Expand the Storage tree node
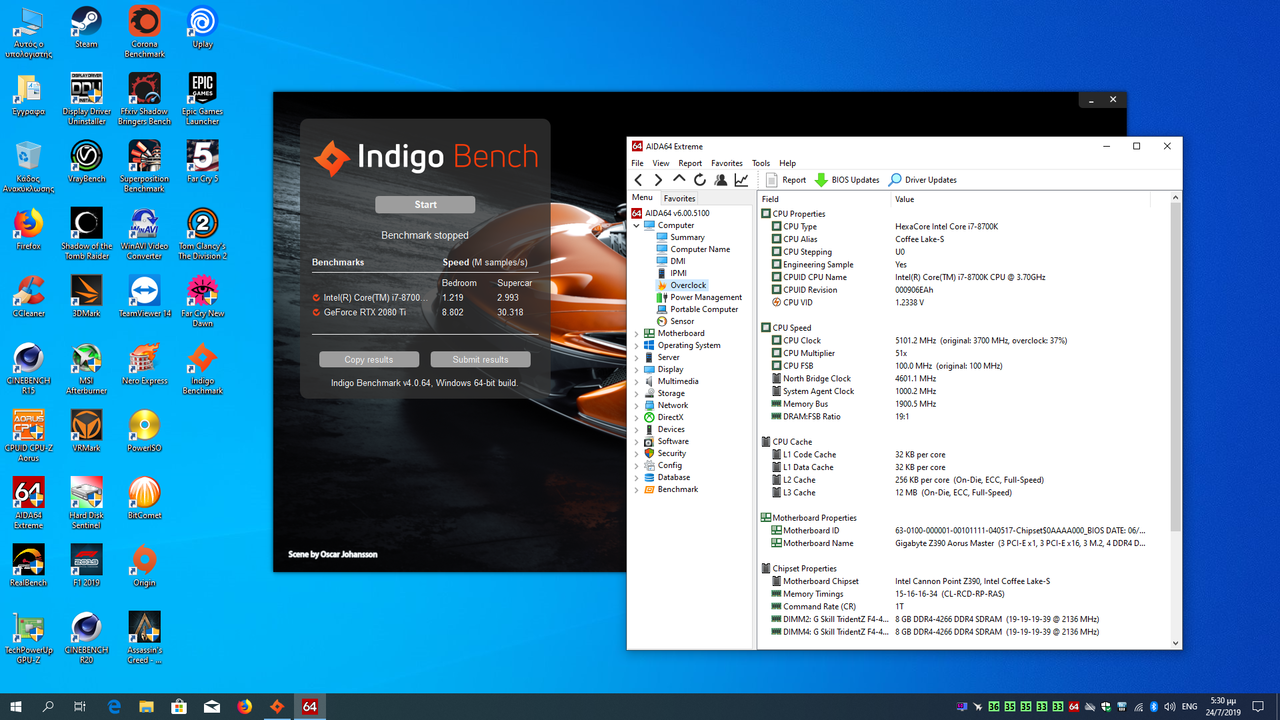 click(637, 393)
